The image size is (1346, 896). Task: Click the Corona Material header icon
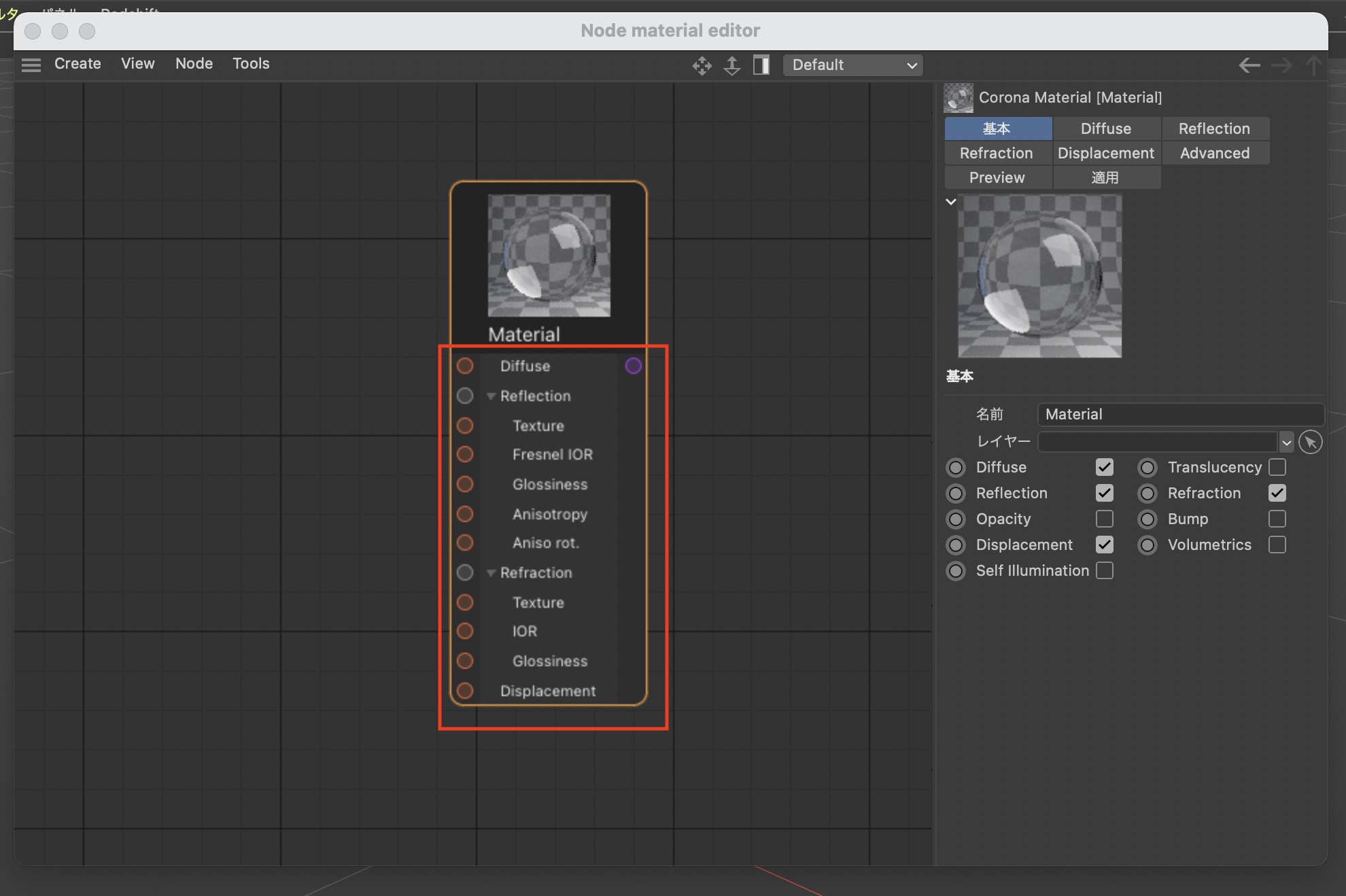click(x=959, y=98)
